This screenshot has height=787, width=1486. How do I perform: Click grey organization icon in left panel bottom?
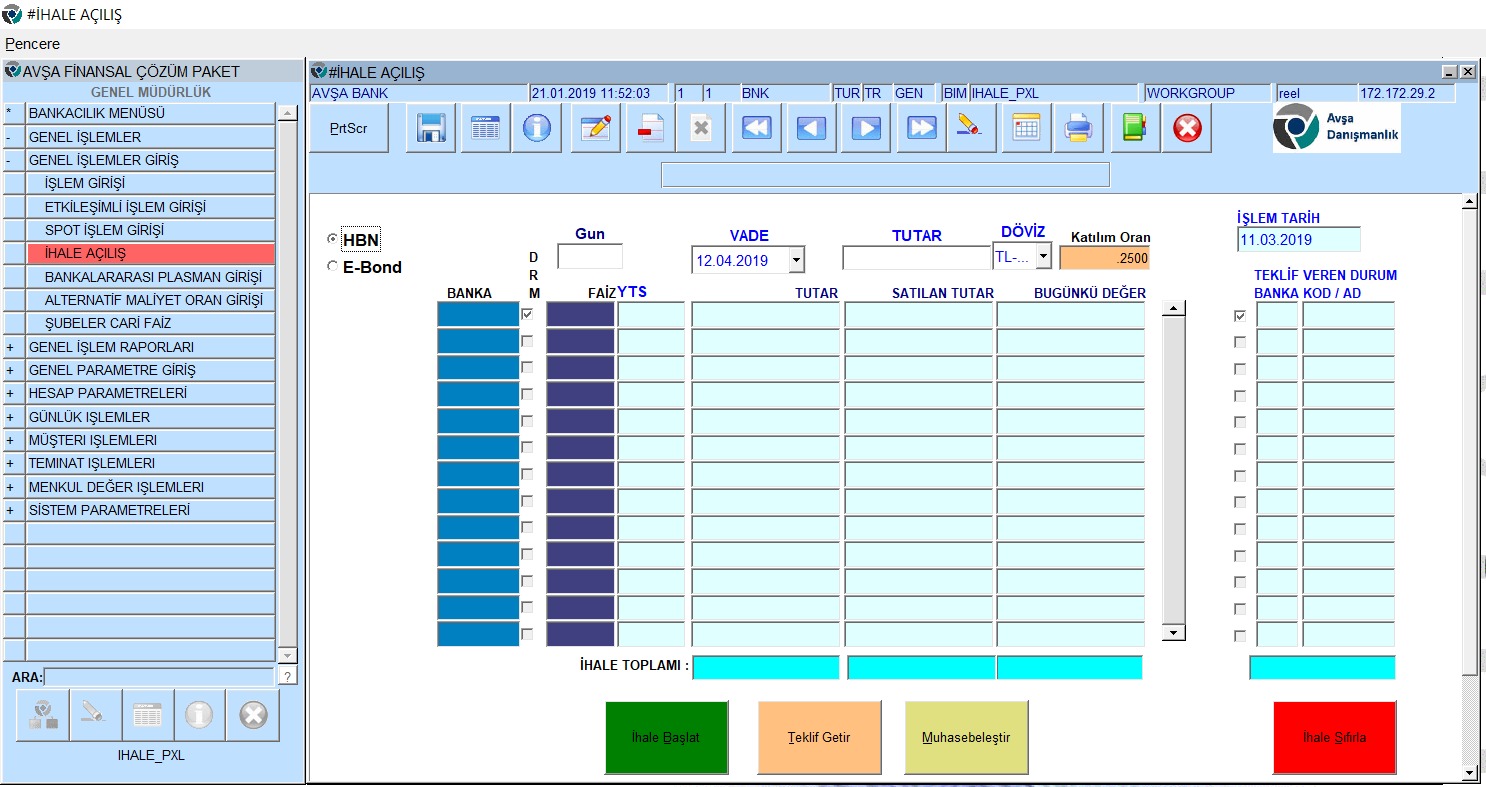43,714
